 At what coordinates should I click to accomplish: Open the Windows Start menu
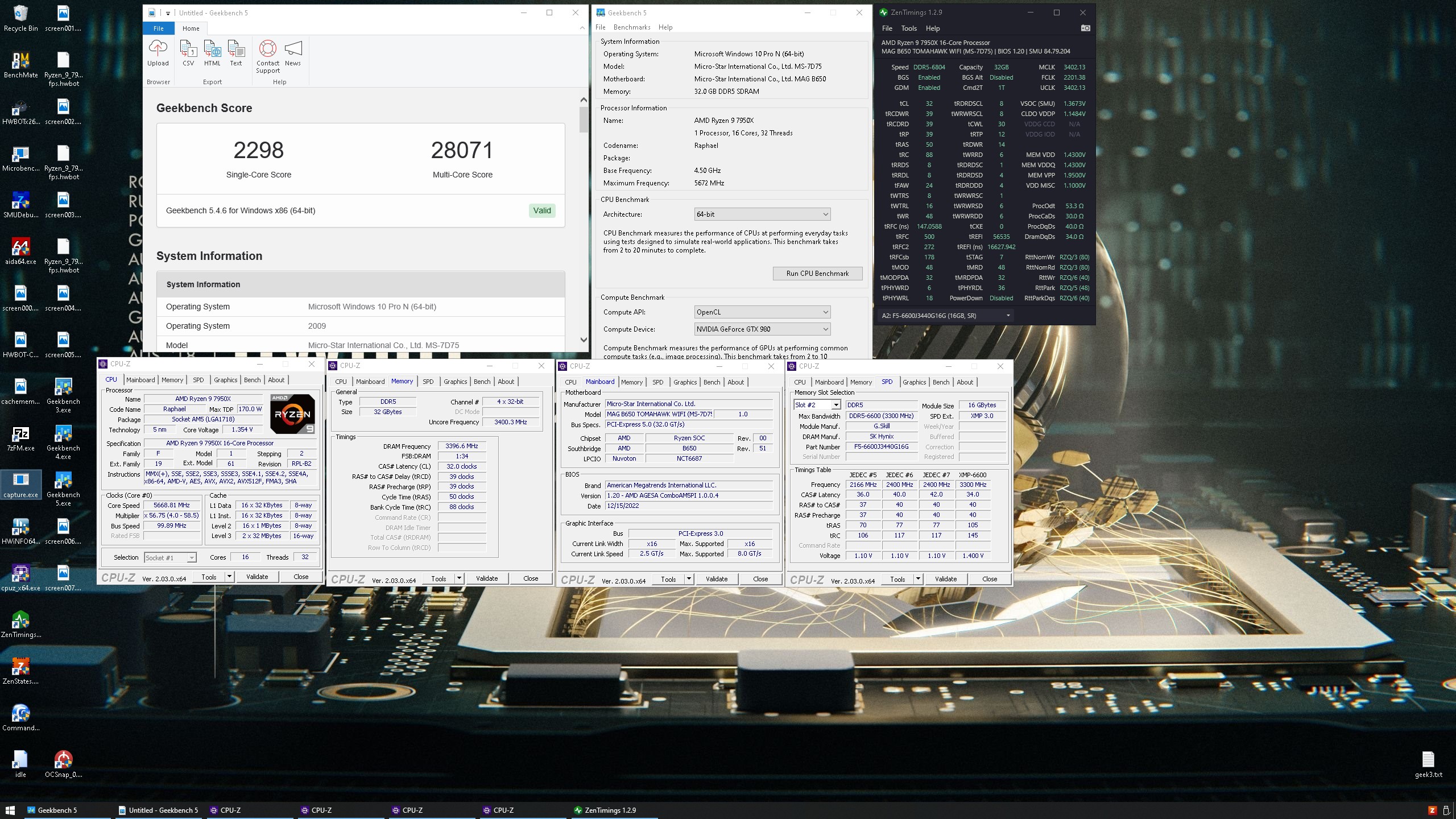(10, 810)
